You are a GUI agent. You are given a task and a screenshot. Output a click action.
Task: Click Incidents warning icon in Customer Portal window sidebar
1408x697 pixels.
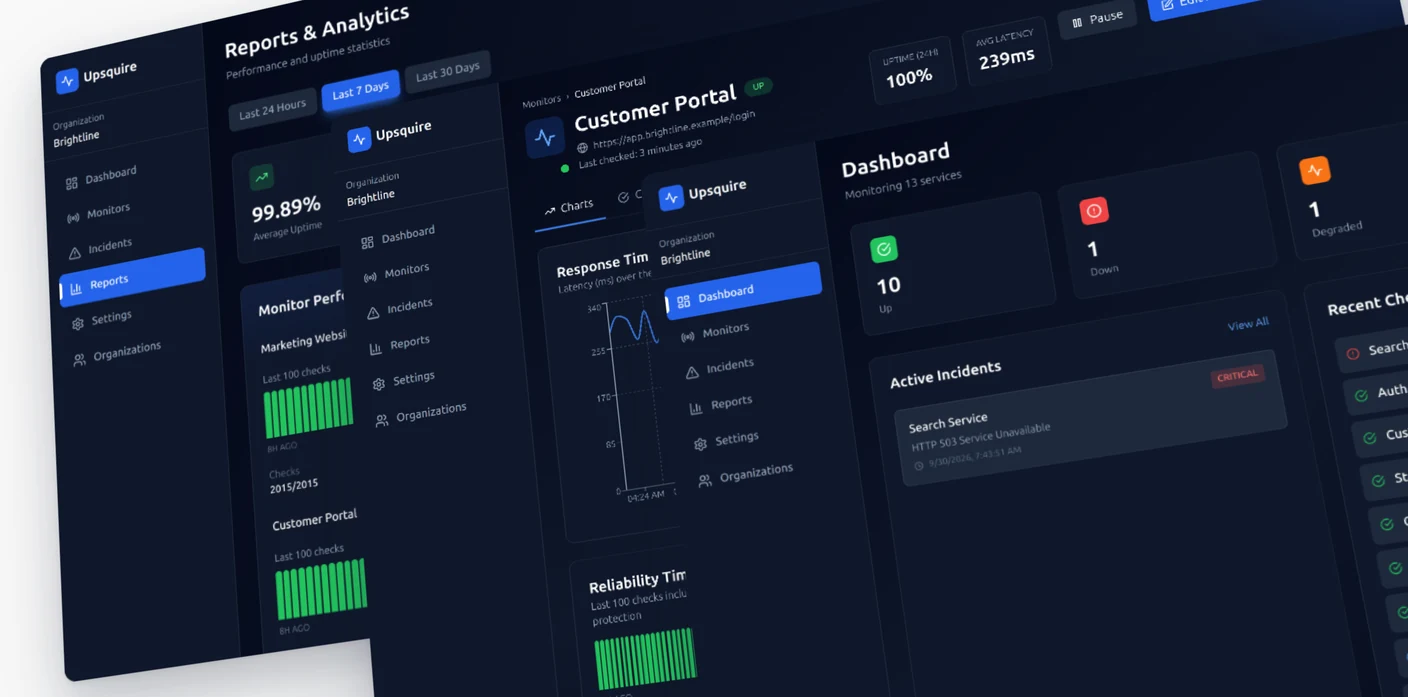tap(373, 313)
